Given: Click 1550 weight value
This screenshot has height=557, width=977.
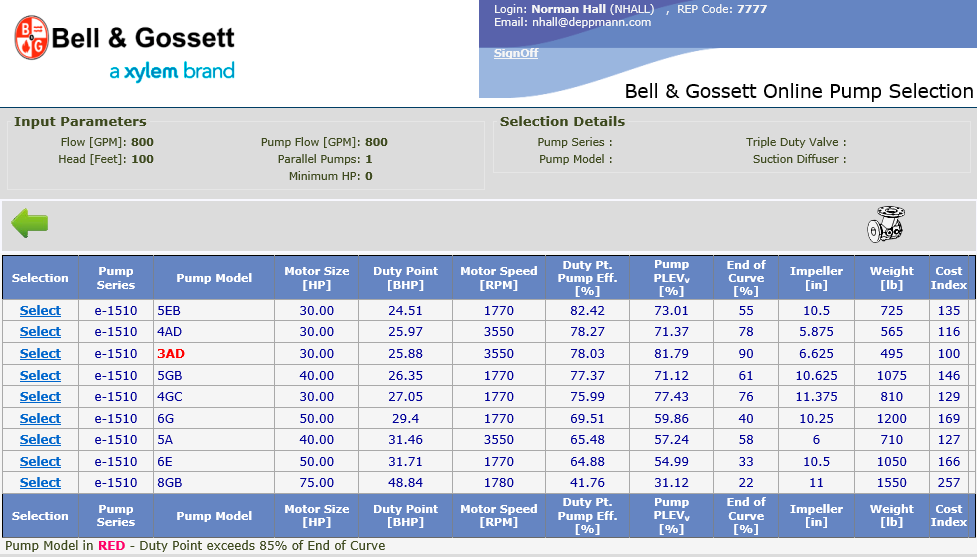Looking at the screenshot, I should click(892, 482).
